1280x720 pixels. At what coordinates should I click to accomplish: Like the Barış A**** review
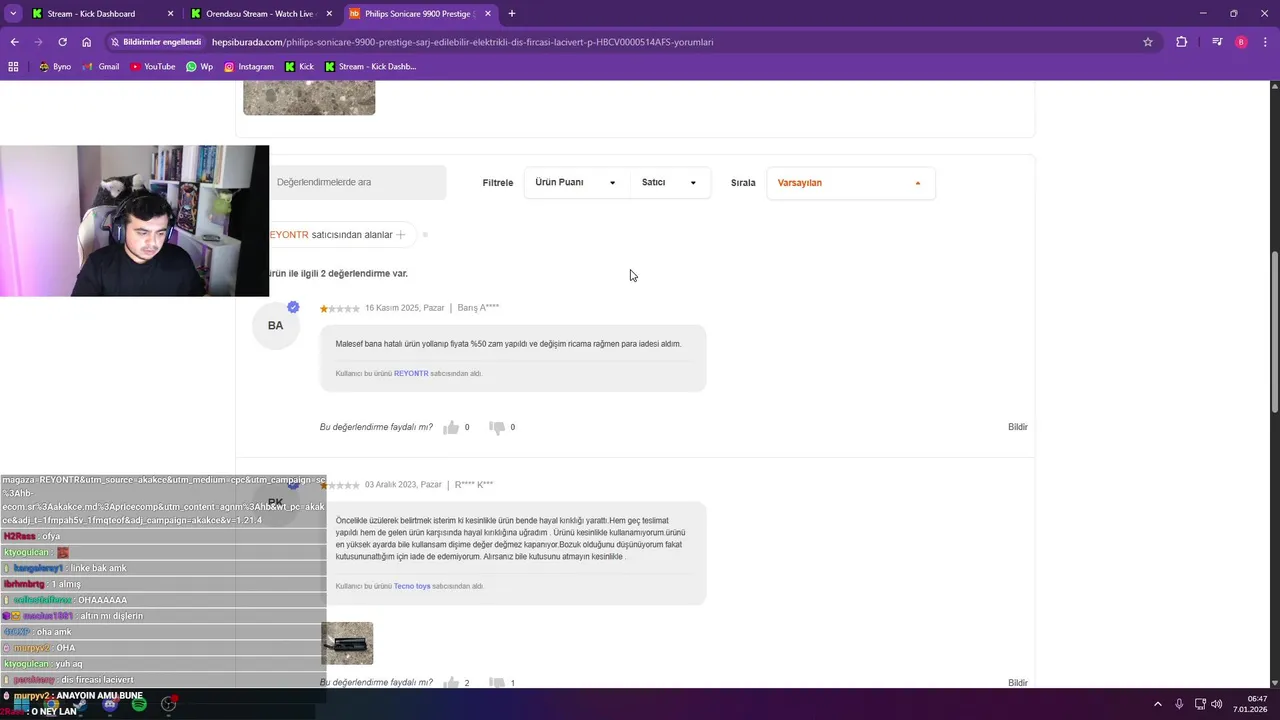pos(451,427)
